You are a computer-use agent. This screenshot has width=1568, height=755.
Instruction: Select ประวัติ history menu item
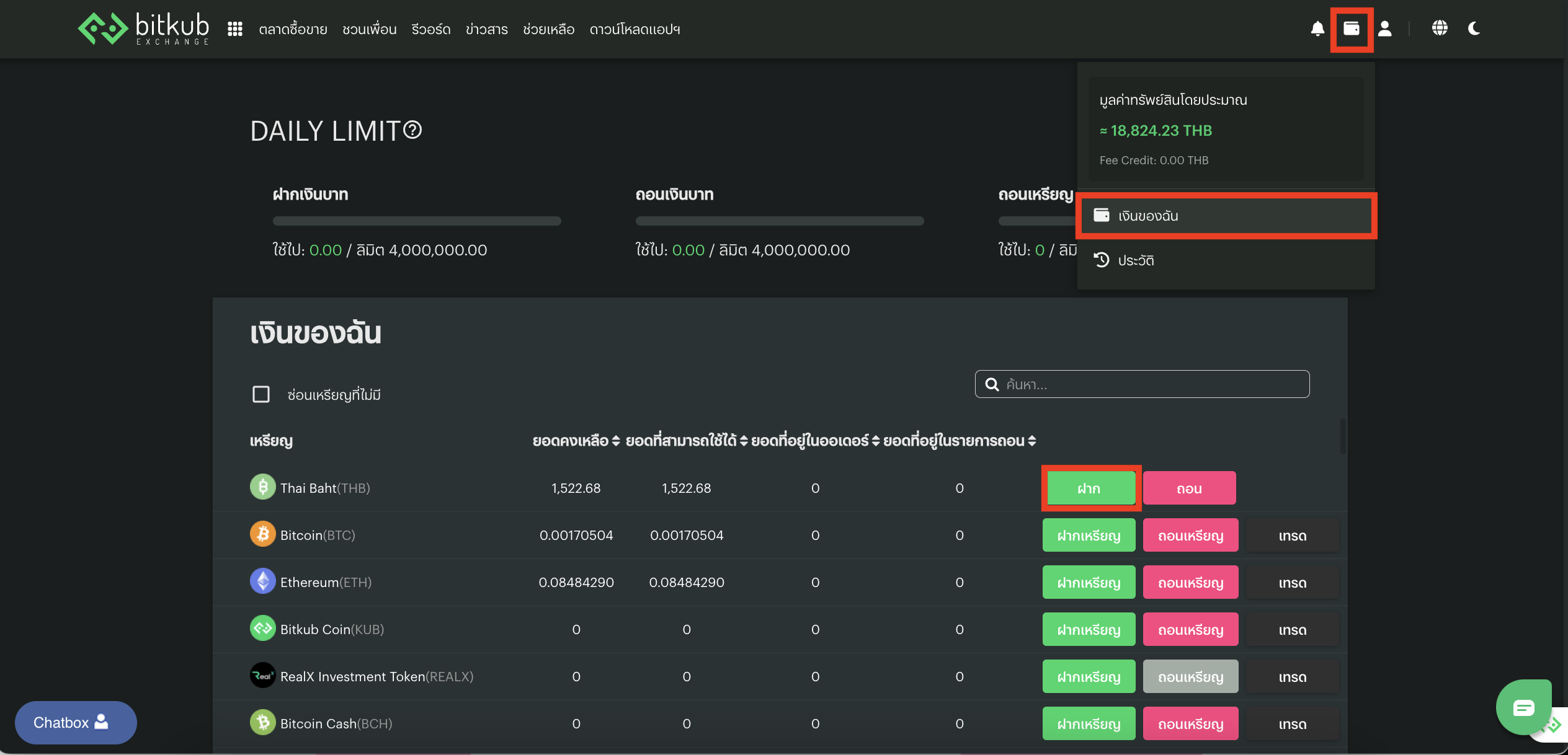[x=1135, y=260]
